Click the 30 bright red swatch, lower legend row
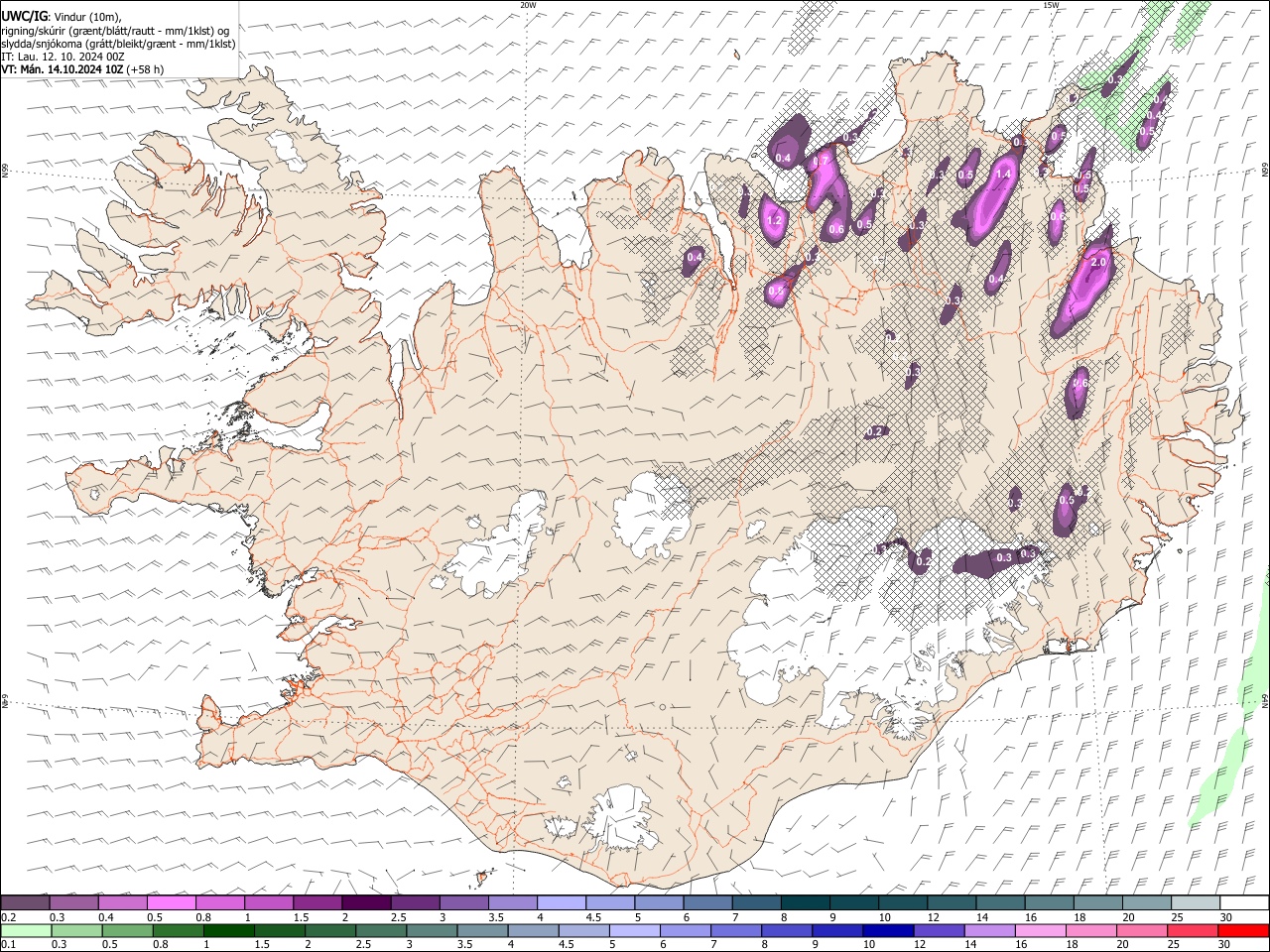Viewport: 1270px width, 952px height. [x=1242, y=930]
